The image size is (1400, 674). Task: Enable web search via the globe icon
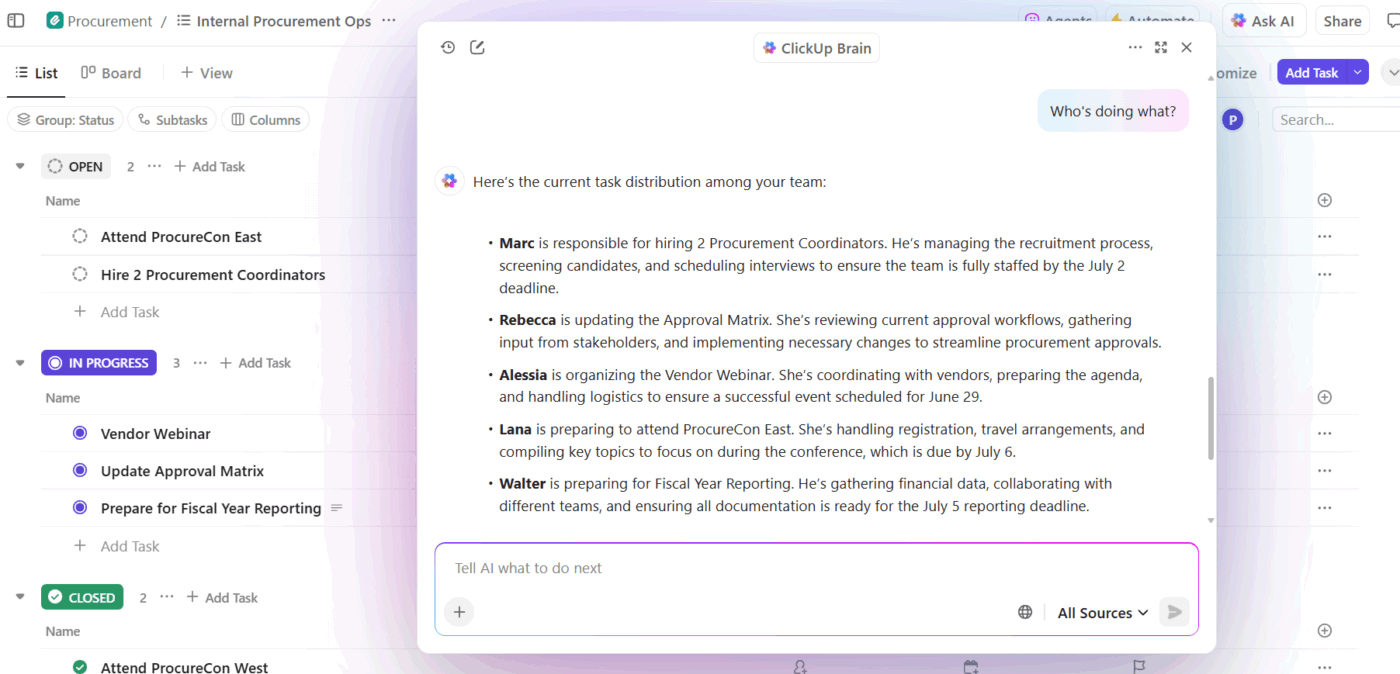[1025, 611]
